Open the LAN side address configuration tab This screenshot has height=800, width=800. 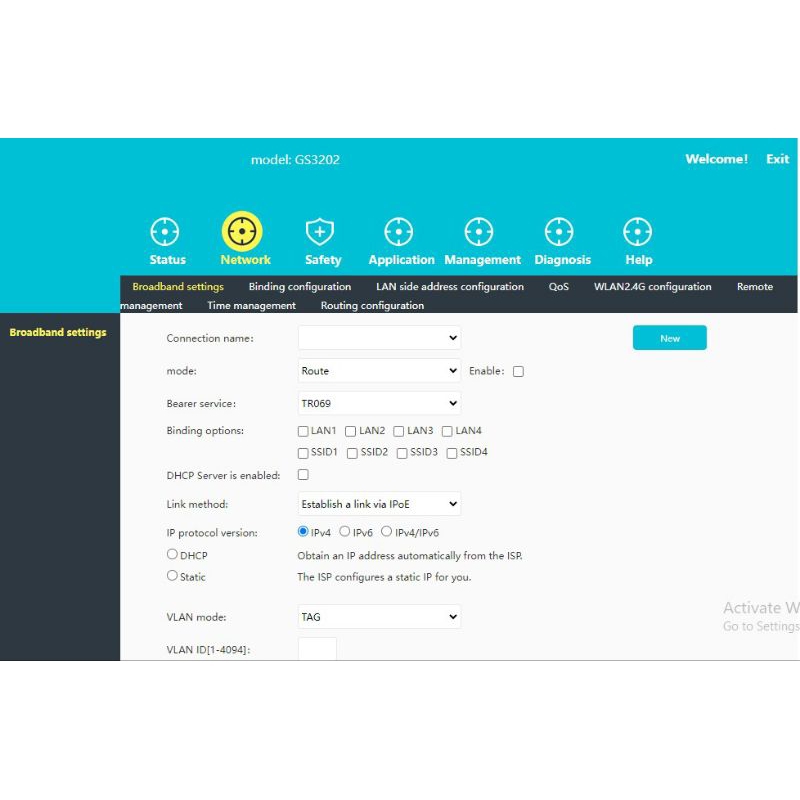click(449, 286)
